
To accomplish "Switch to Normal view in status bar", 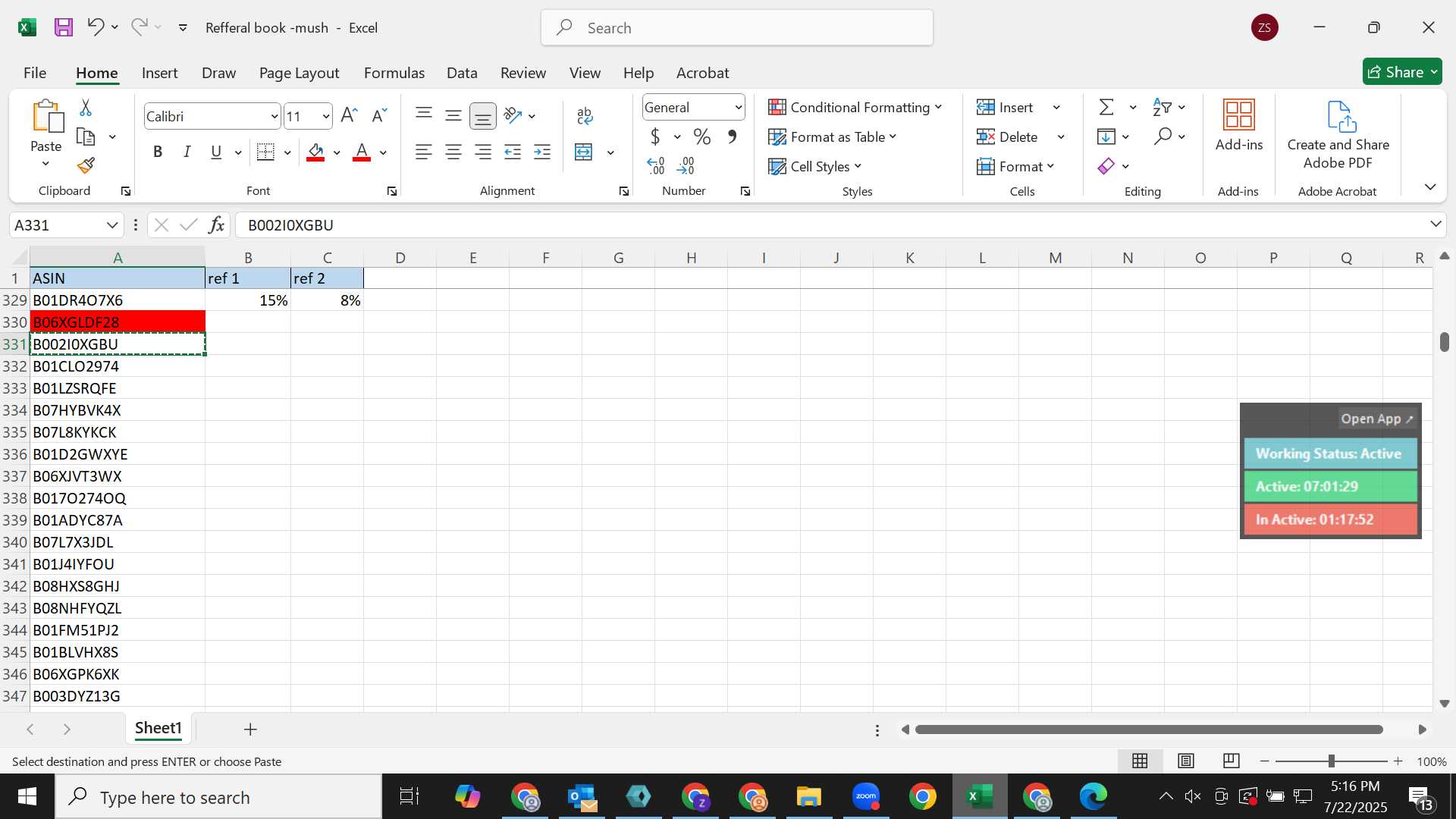I will pos(1140,761).
